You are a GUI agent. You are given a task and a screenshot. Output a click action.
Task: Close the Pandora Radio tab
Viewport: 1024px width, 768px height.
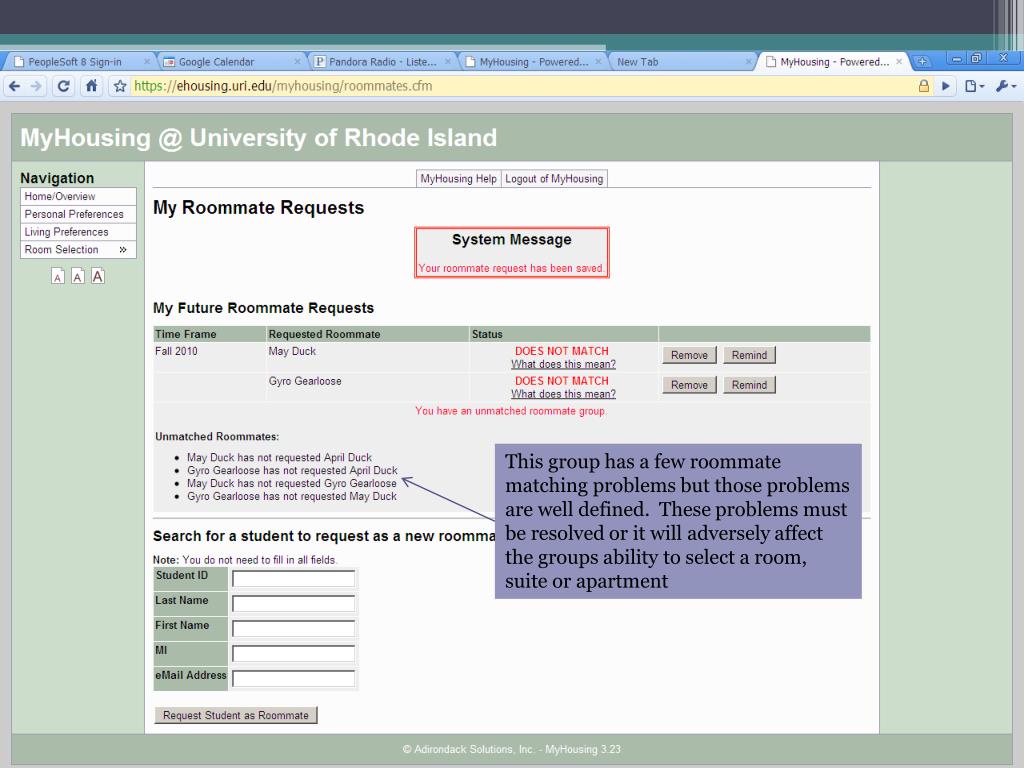(447, 61)
